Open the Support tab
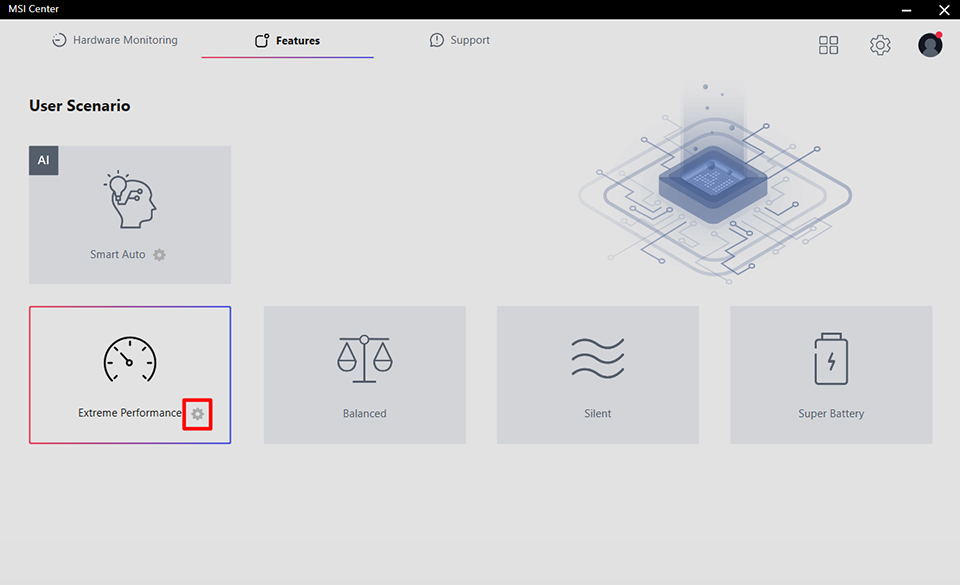This screenshot has height=585, width=960. (460, 40)
